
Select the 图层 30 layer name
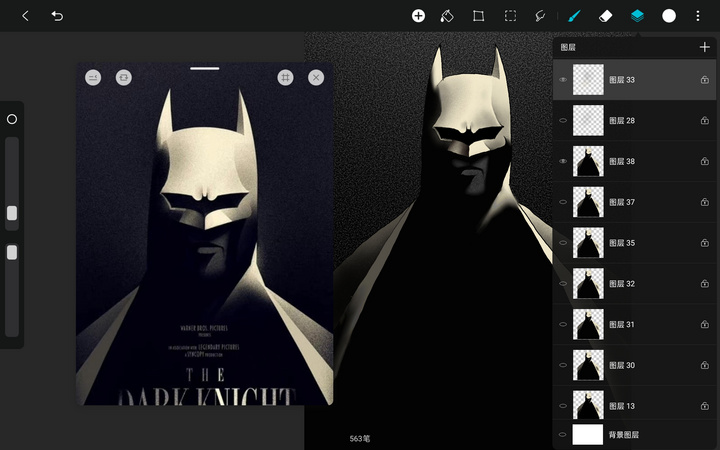point(622,366)
